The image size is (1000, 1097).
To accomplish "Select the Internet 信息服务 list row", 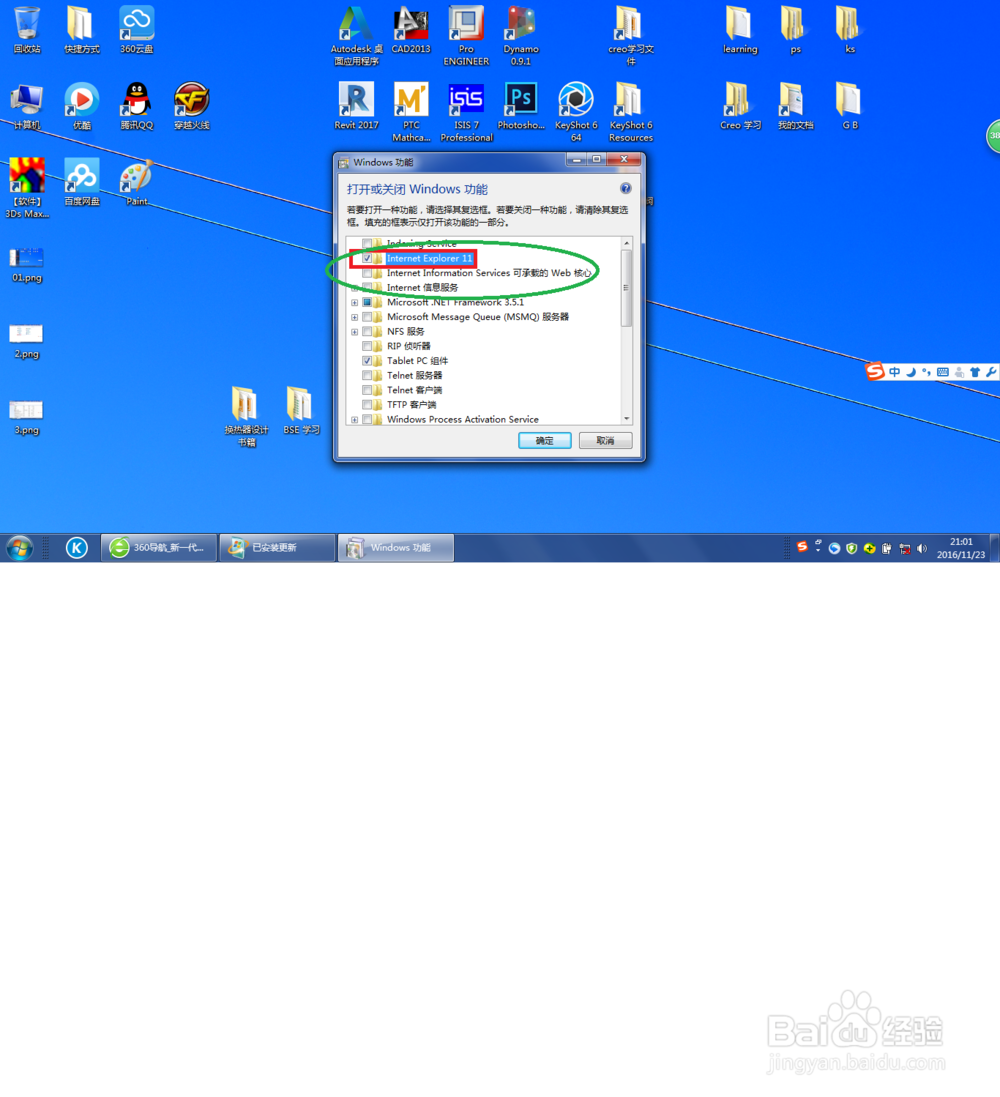I will (x=423, y=288).
